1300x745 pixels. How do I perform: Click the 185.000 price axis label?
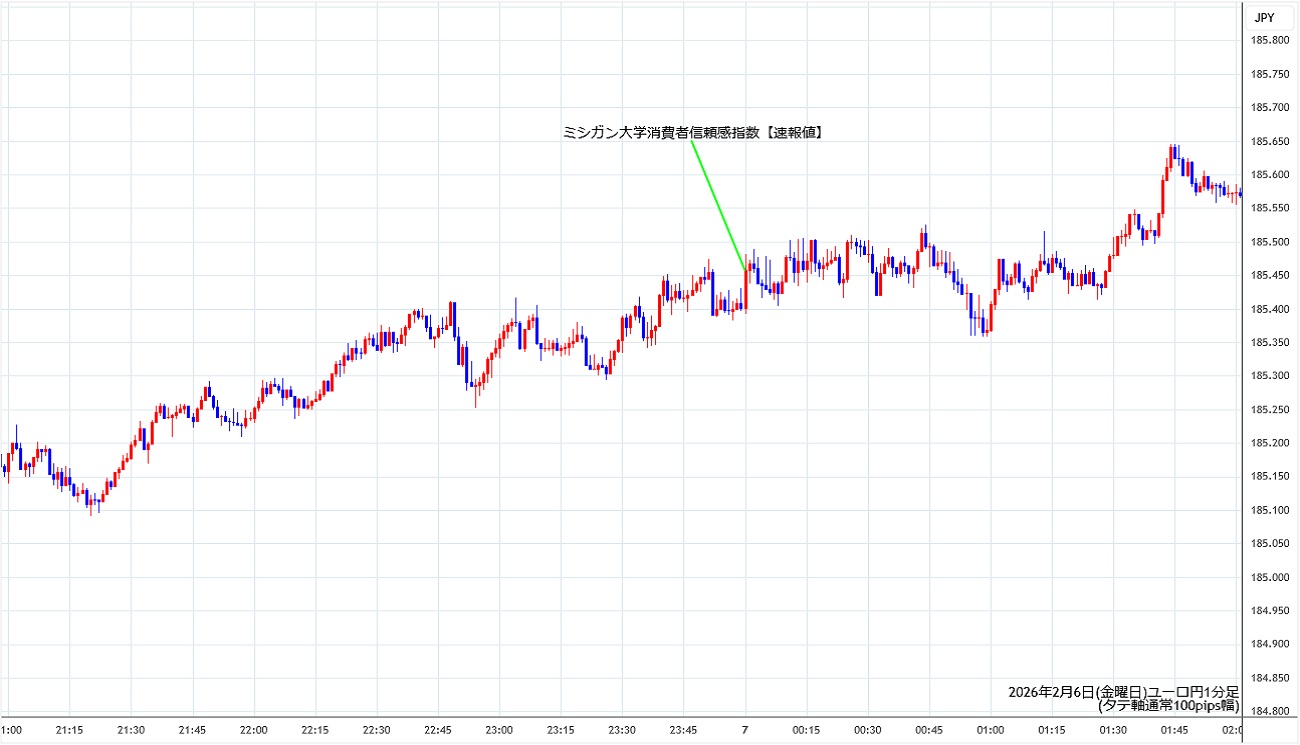point(1269,578)
